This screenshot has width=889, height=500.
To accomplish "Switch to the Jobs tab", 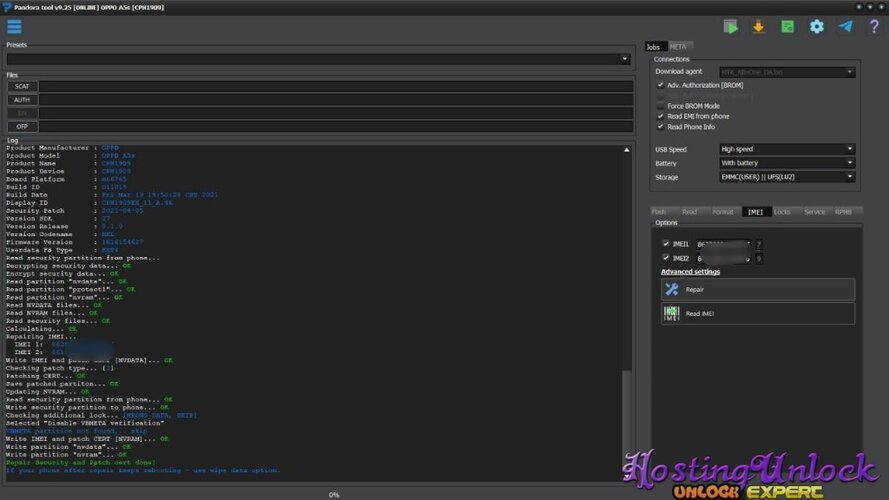I will 654,46.
